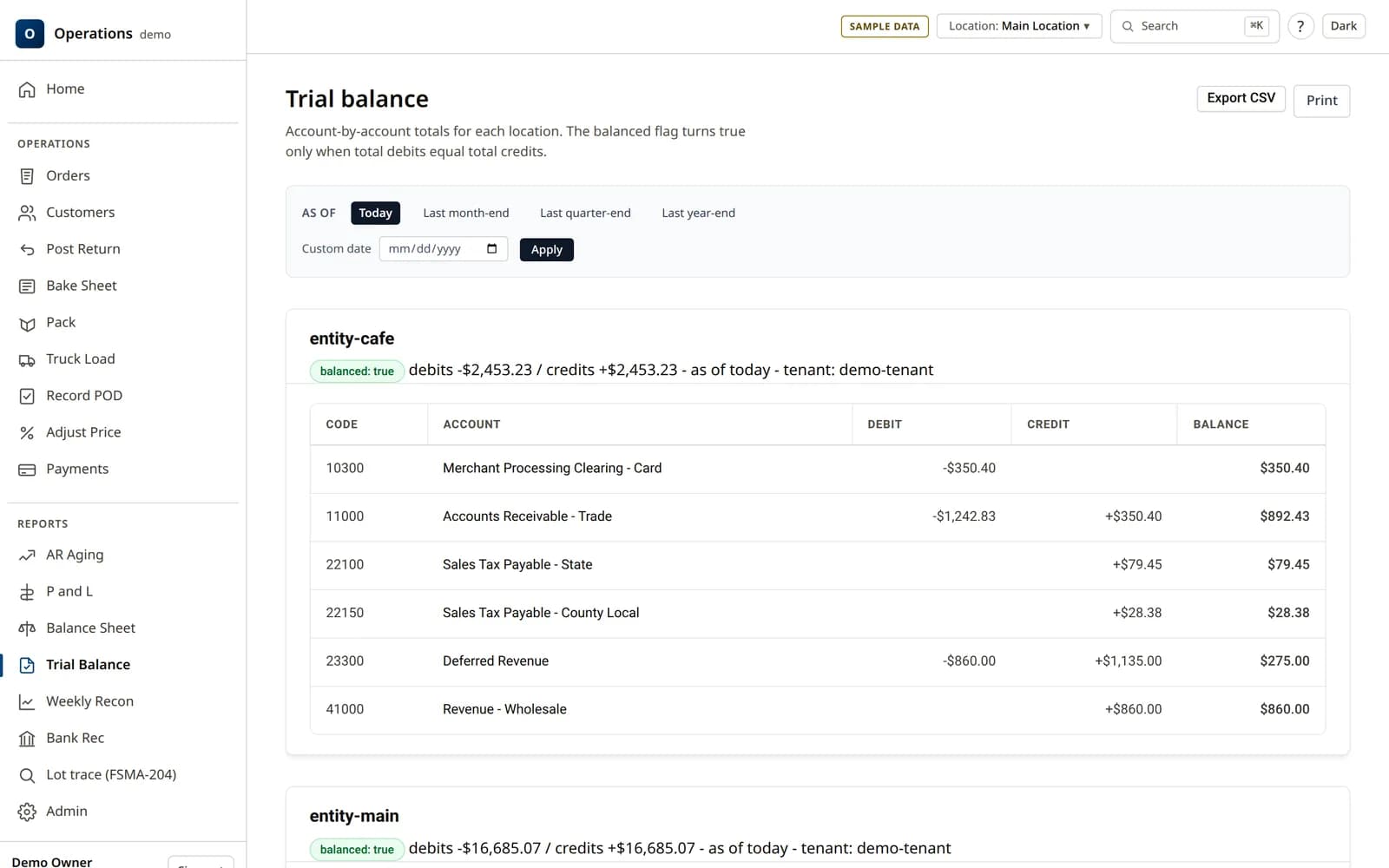Click the Balance Sheet scales icon
Screen dimensions: 1389x868
pos(27,628)
